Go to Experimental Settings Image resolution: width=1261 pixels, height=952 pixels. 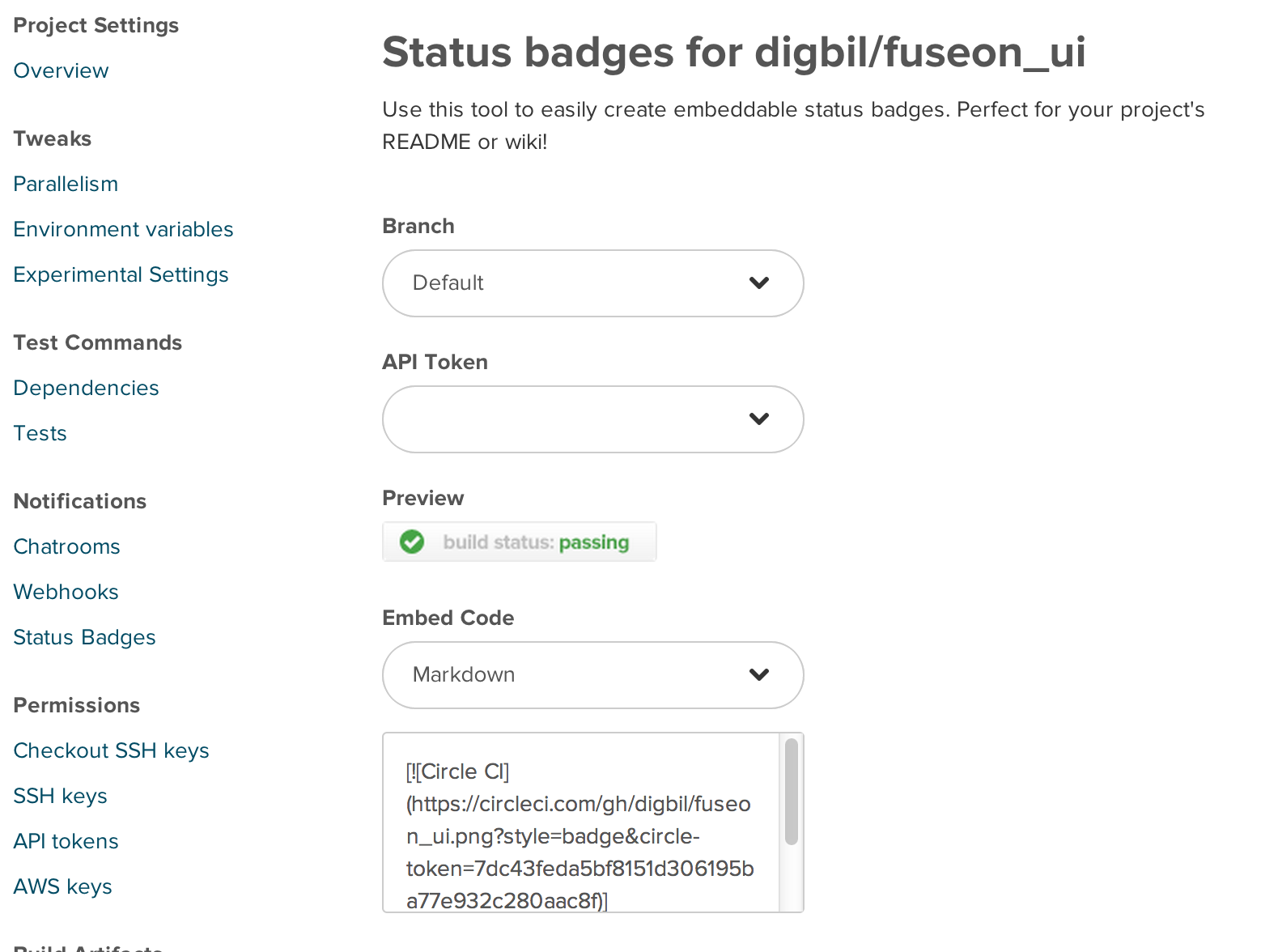(120, 274)
